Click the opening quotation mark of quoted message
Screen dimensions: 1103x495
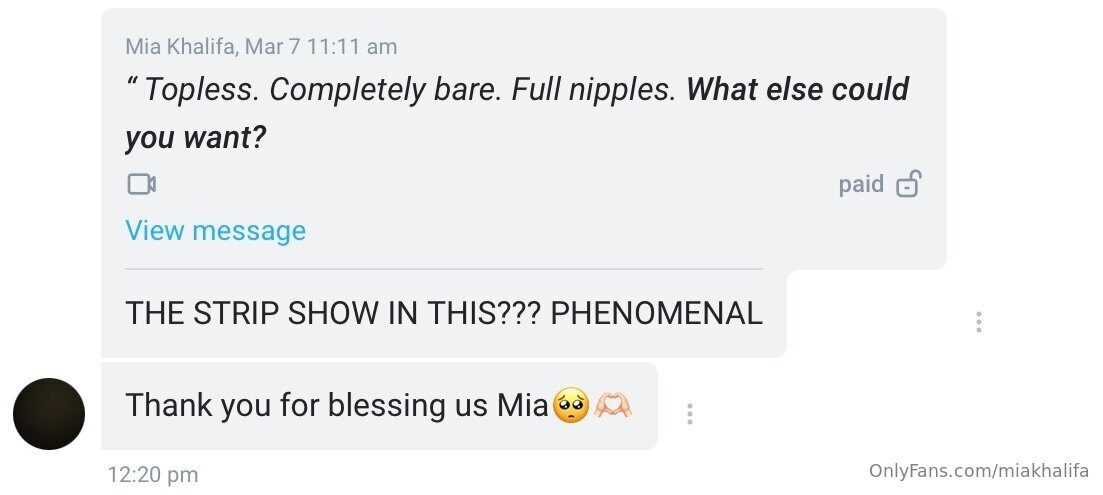tap(131, 88)
